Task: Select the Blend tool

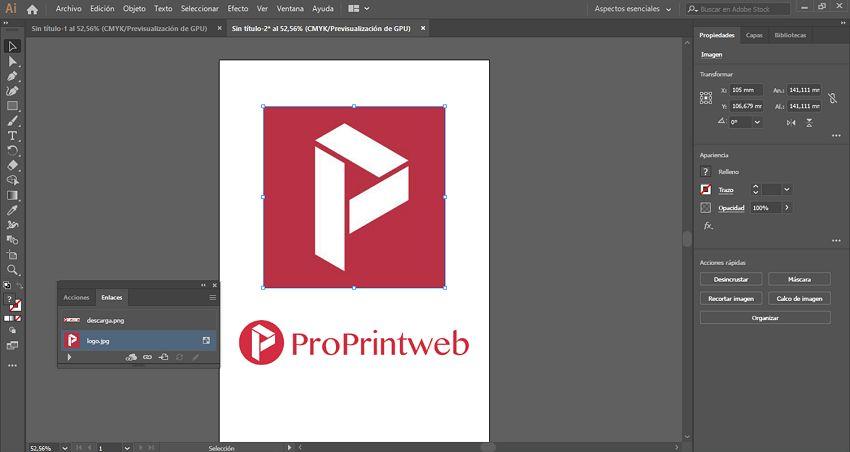Action: tap(12, 240)
